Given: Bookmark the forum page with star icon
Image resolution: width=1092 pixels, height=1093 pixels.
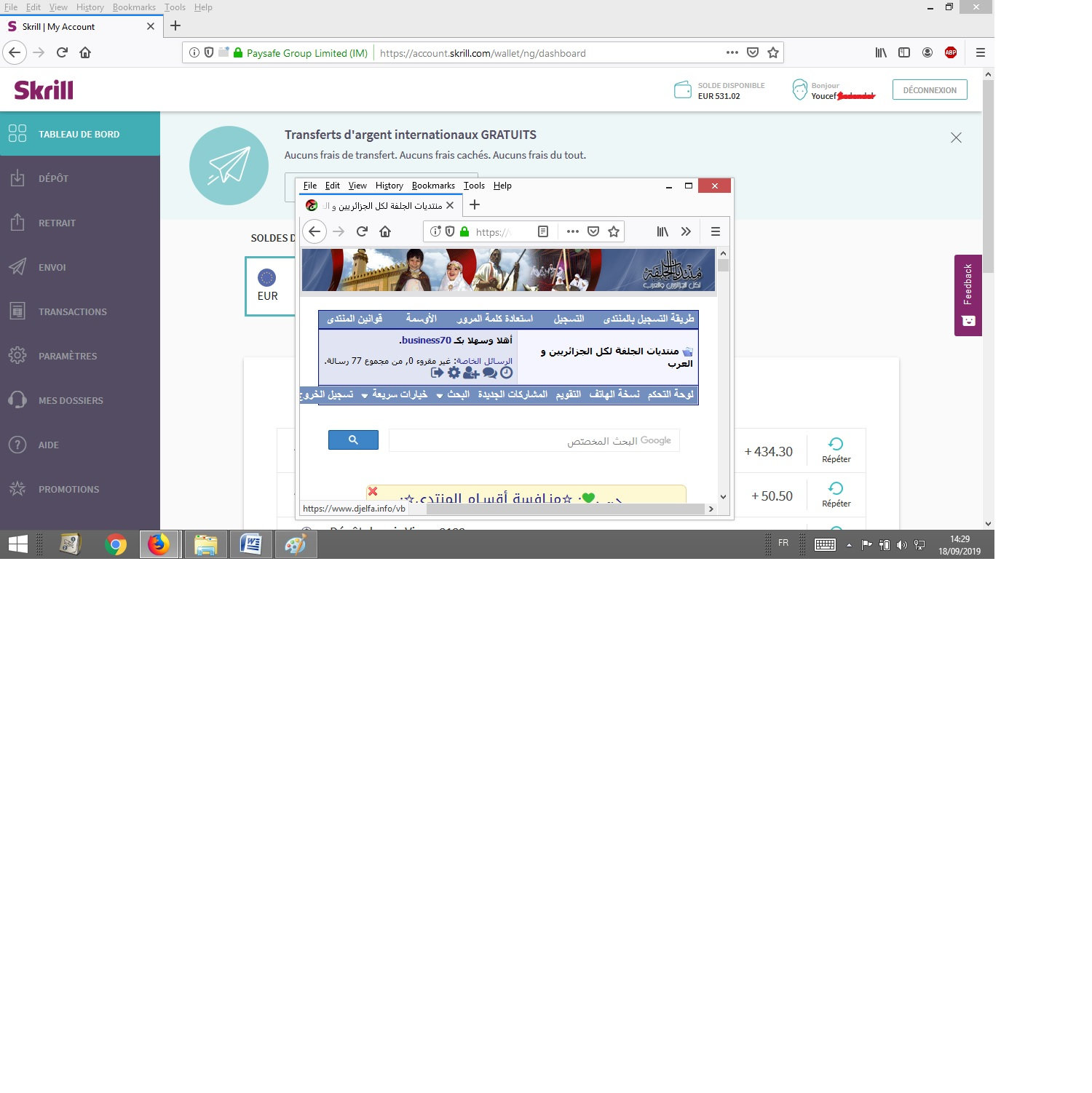Looking at the screenshot, I should (614, 231).
